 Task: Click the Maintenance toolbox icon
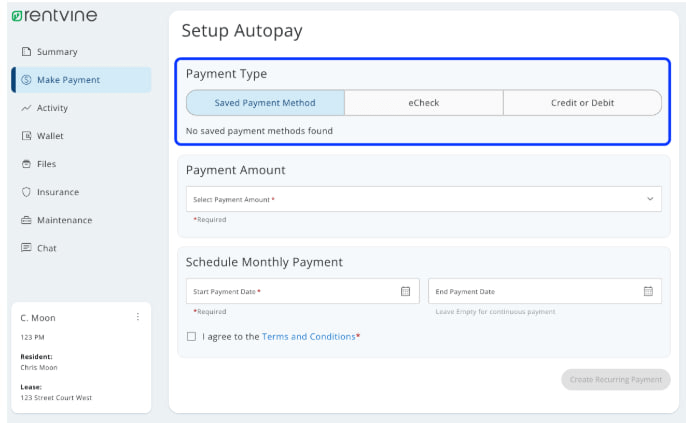[26, 220]
